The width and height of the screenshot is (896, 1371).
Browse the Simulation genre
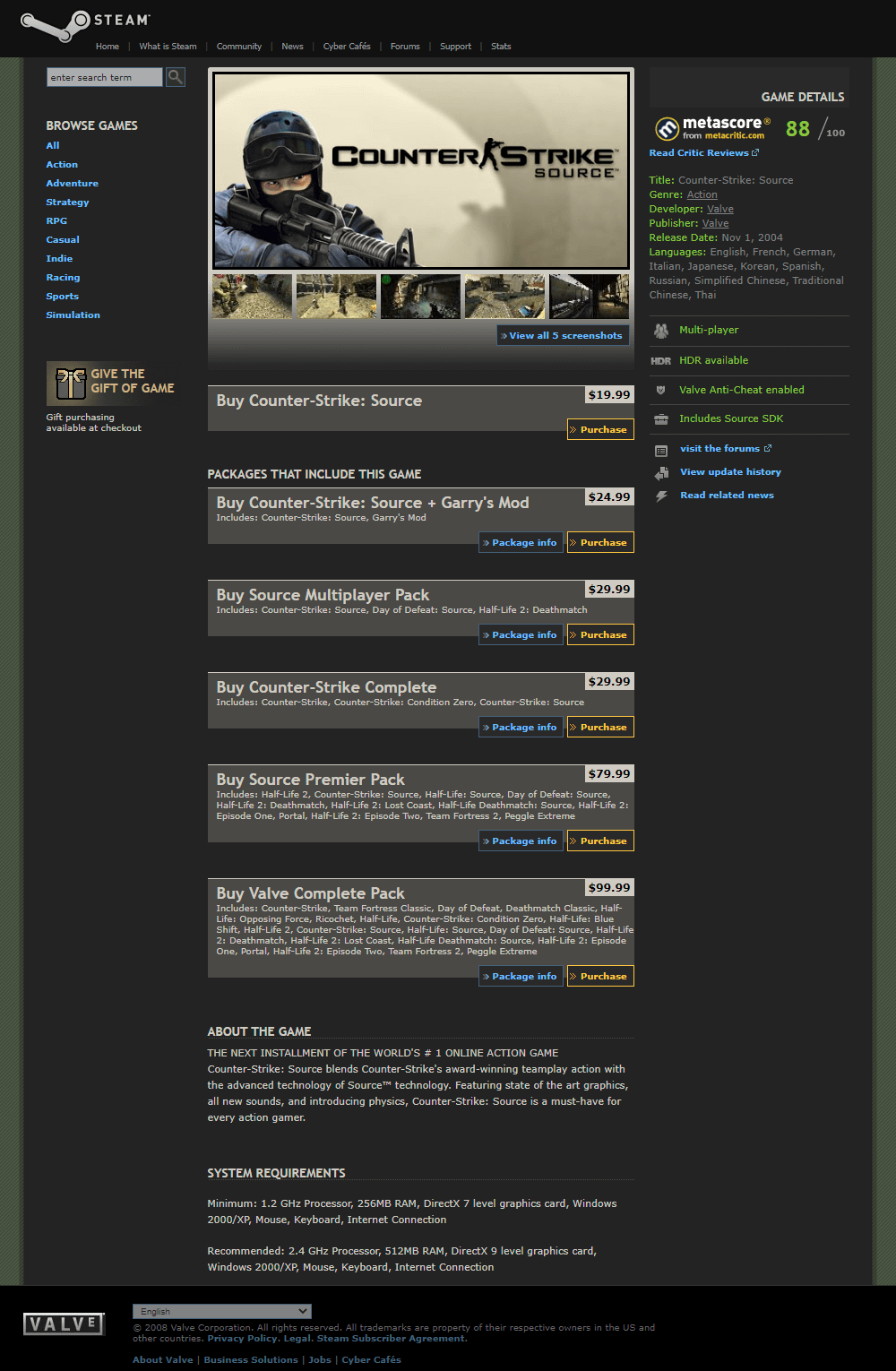click(x=73, y=315)
